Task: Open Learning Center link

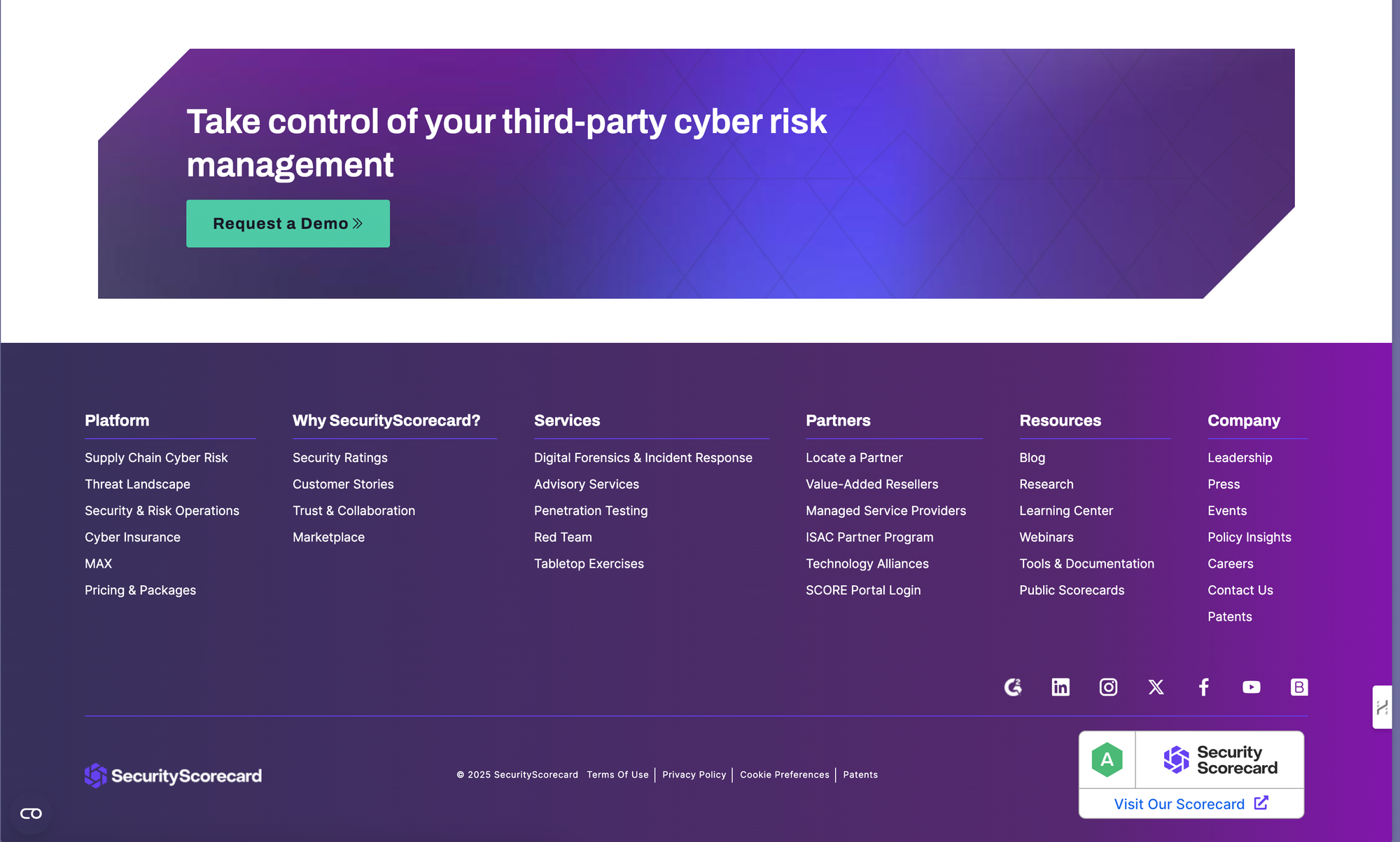Action: click(x=1066, y=511)
